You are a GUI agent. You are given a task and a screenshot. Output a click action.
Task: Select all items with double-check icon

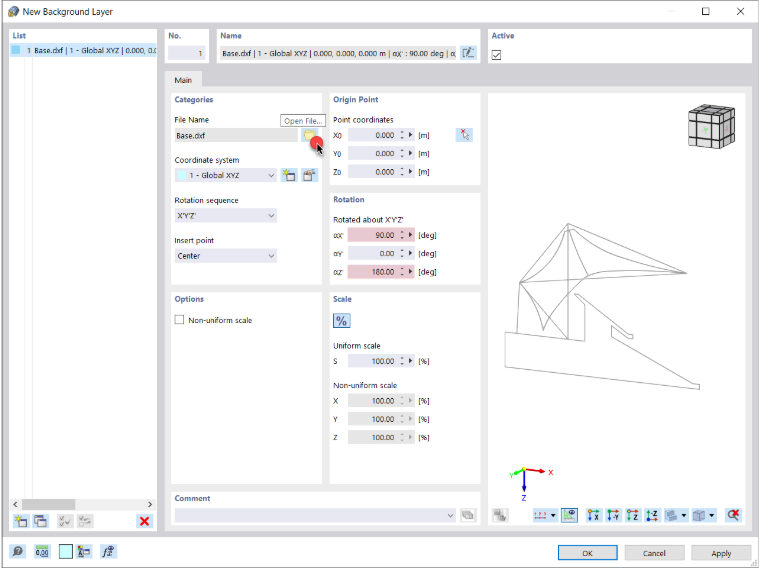pos(65,521)
